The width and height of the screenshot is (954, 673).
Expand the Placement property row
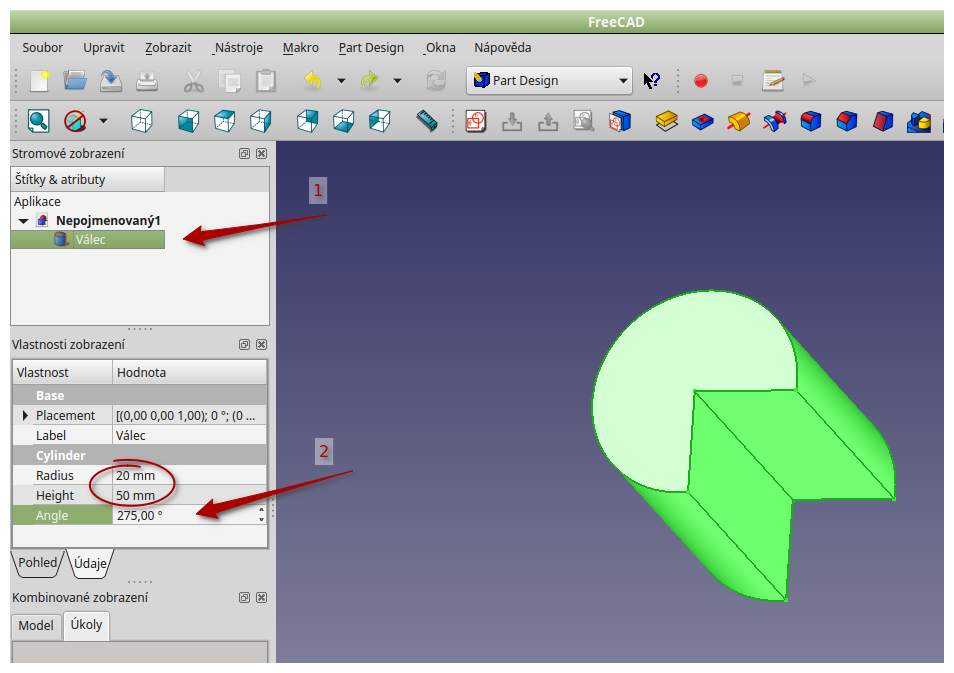[x=25, y=415]
